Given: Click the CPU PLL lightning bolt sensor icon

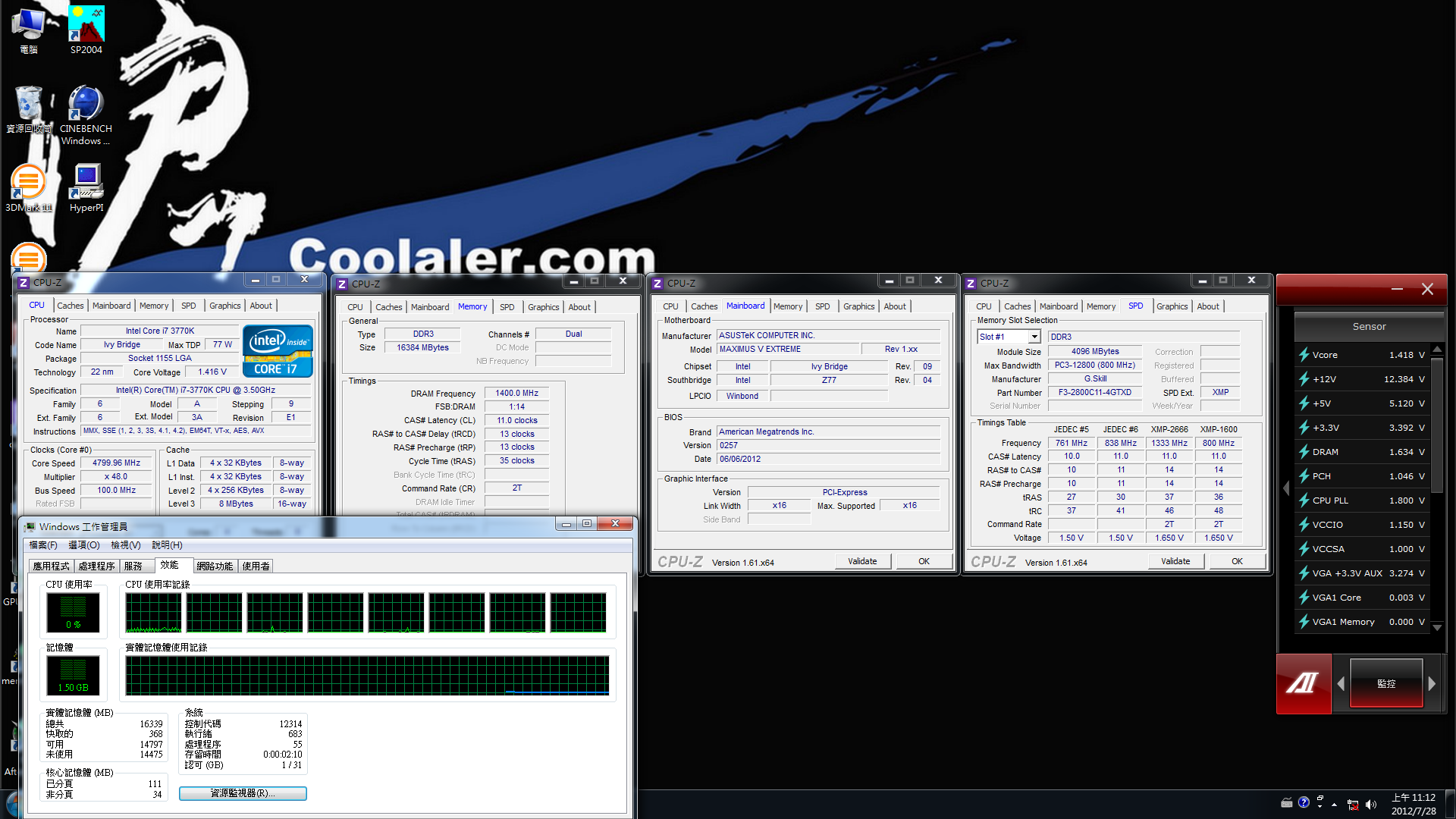Looking at the screenshot, I should coord(1304,500).
